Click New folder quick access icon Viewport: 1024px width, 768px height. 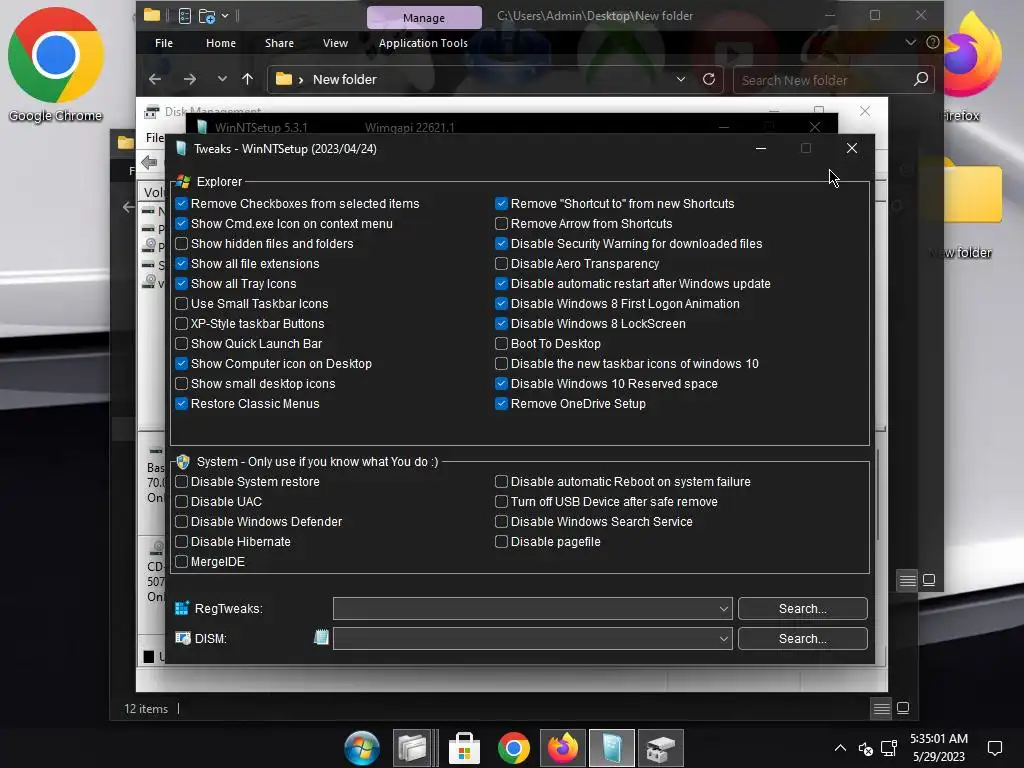click(207, 16)
